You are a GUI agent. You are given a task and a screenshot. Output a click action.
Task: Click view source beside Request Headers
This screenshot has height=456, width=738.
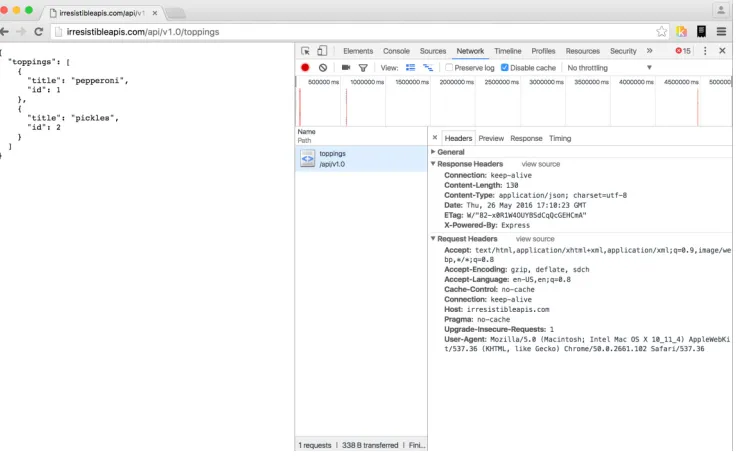tap(535, 239)
